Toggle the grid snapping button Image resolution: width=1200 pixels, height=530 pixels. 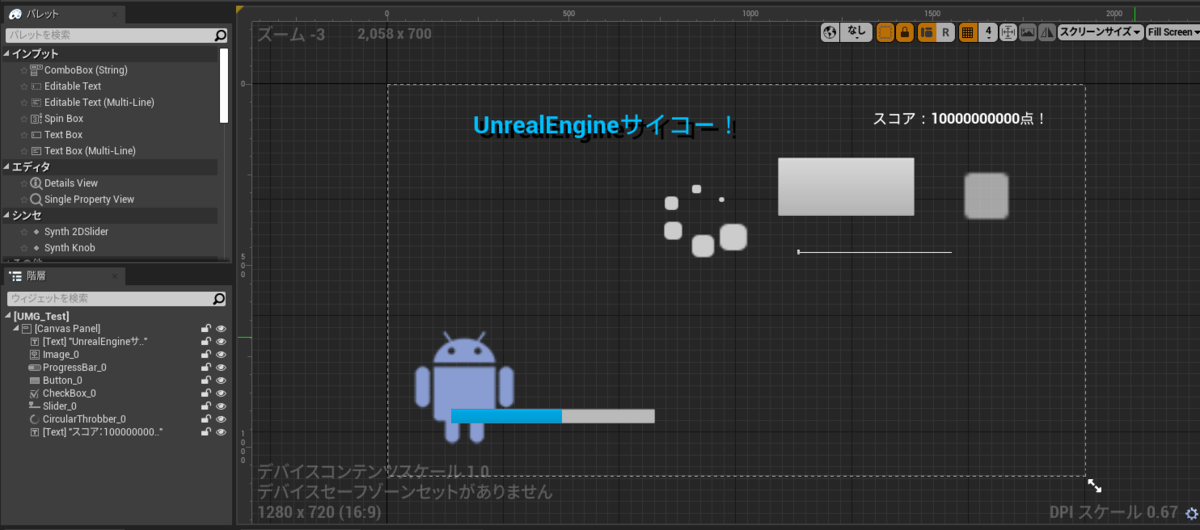point(967,32)
